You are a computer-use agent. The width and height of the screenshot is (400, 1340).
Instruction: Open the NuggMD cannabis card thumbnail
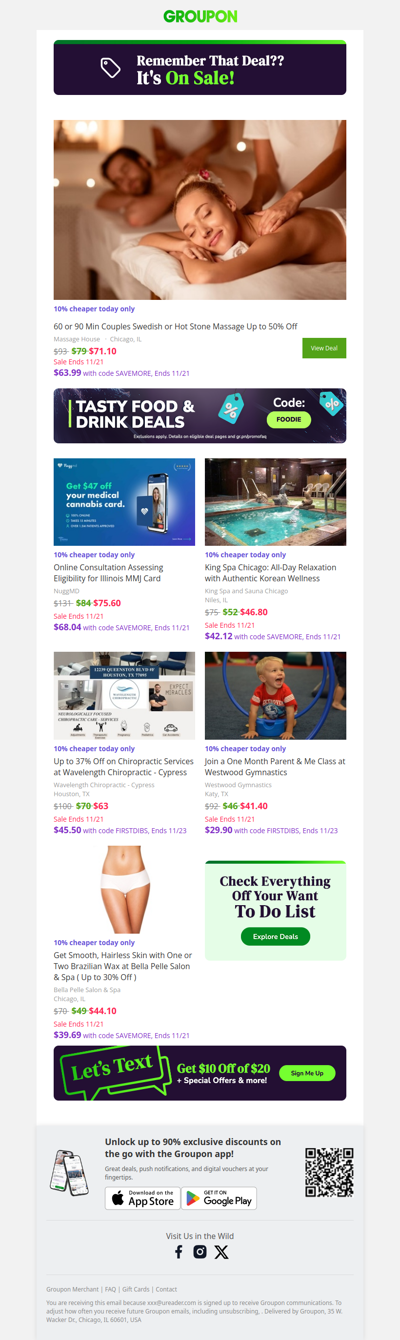pyautogui.click(x=124, y=502)
